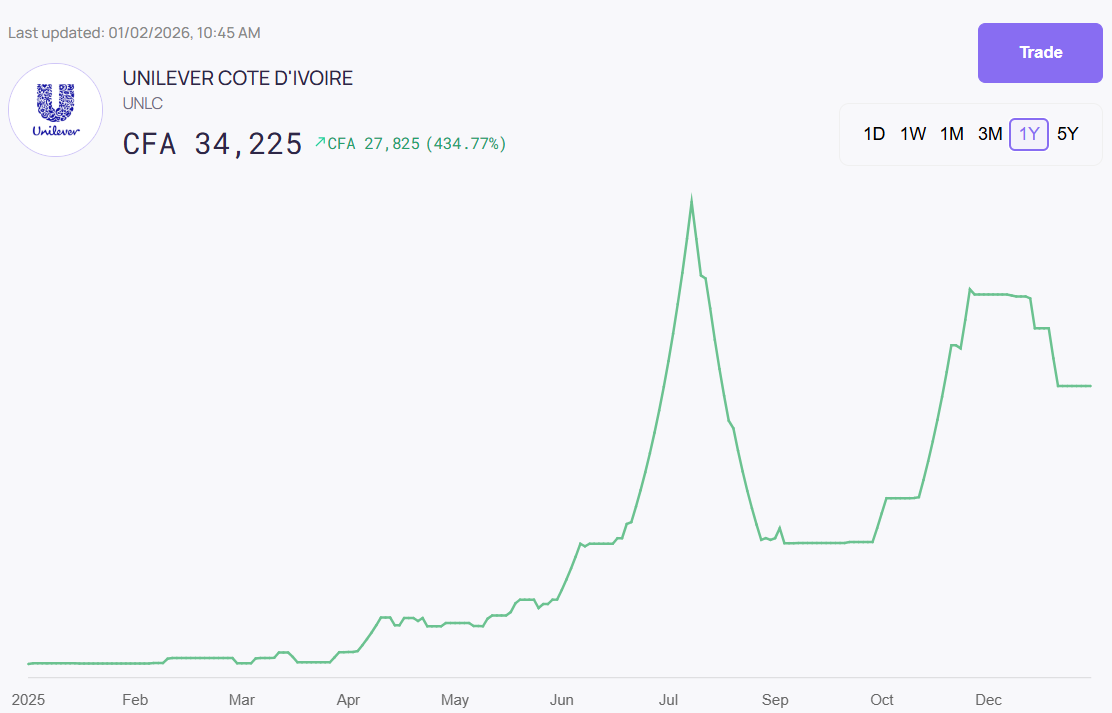The image size is (1112, 713).
Task: Select the 1W time range
Action: (913, 134)
